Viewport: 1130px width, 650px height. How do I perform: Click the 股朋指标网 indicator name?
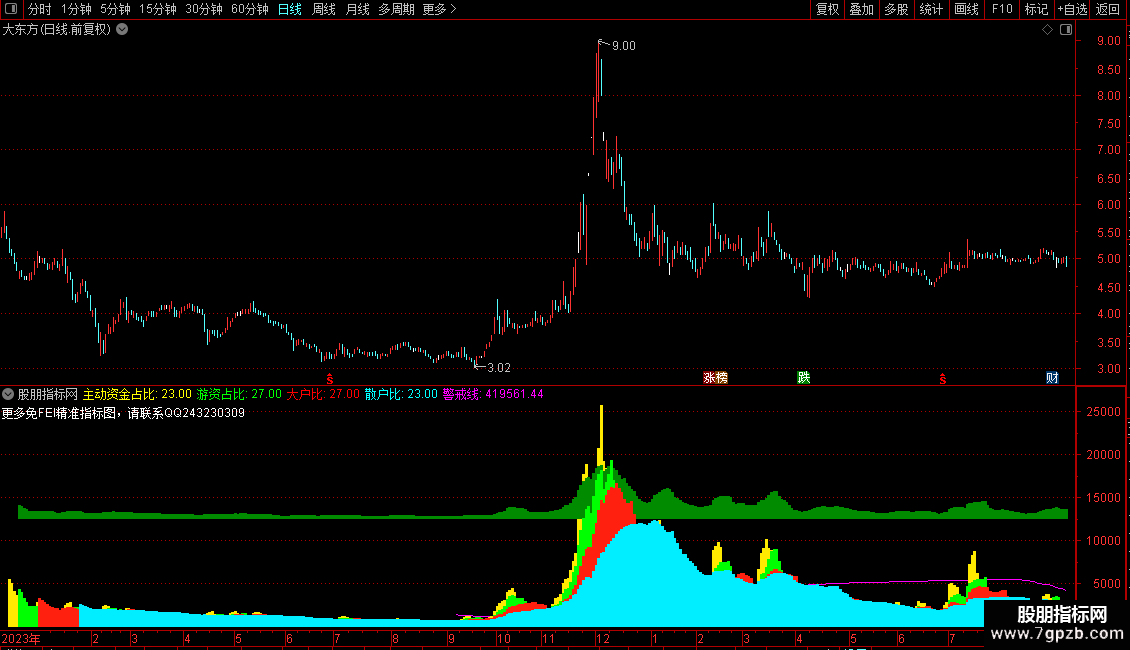48,394
